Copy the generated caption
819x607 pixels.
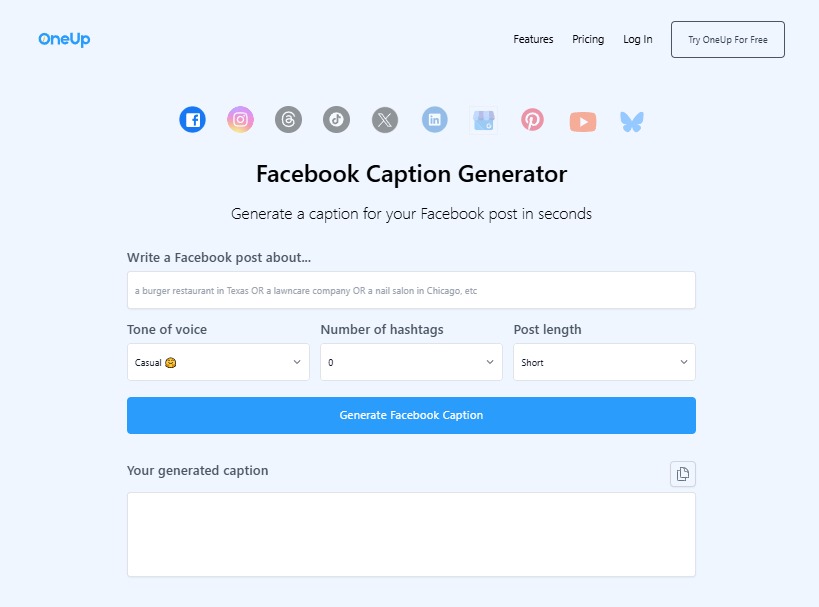click(682, 473)
